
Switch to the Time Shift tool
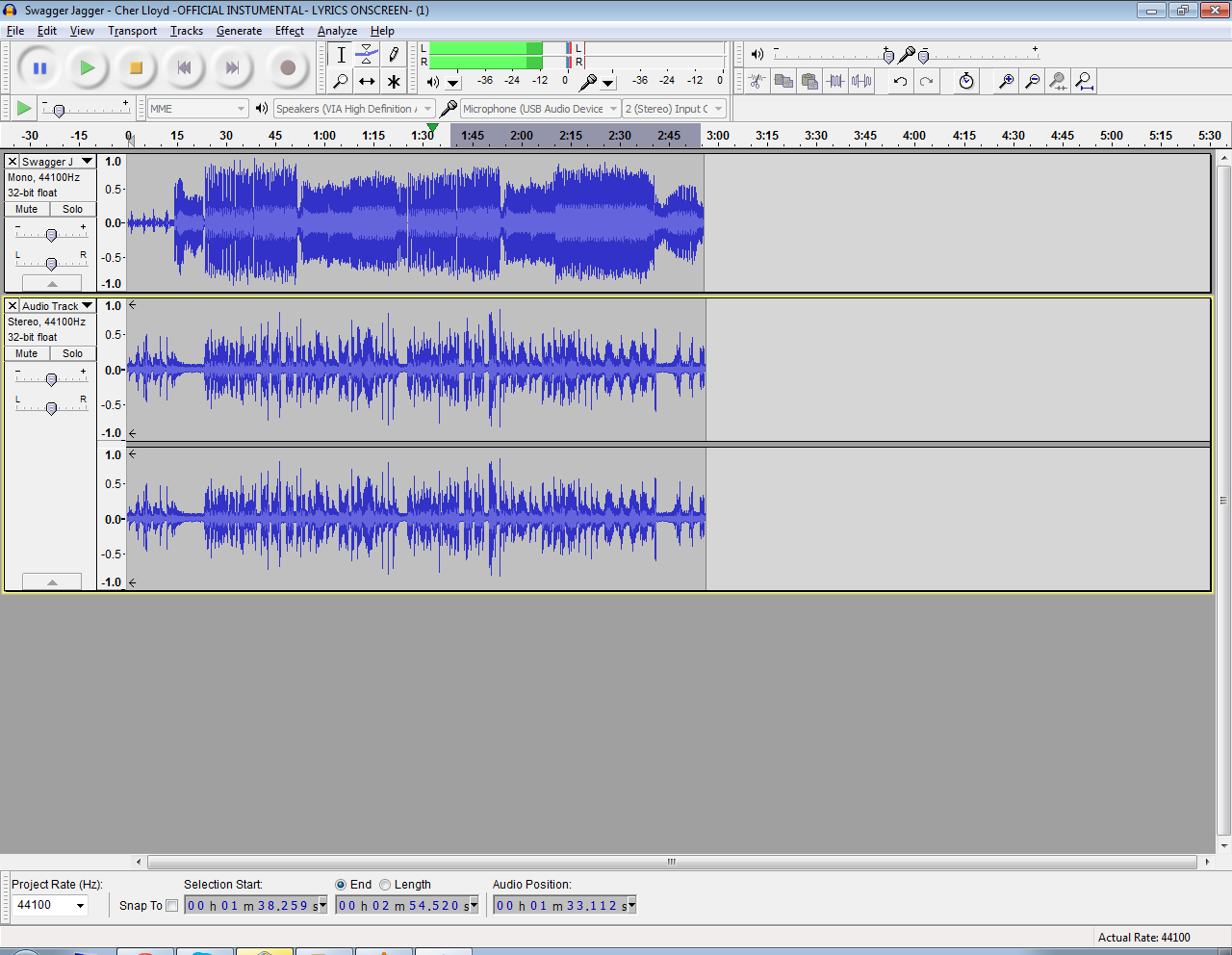tap(366, 82)
